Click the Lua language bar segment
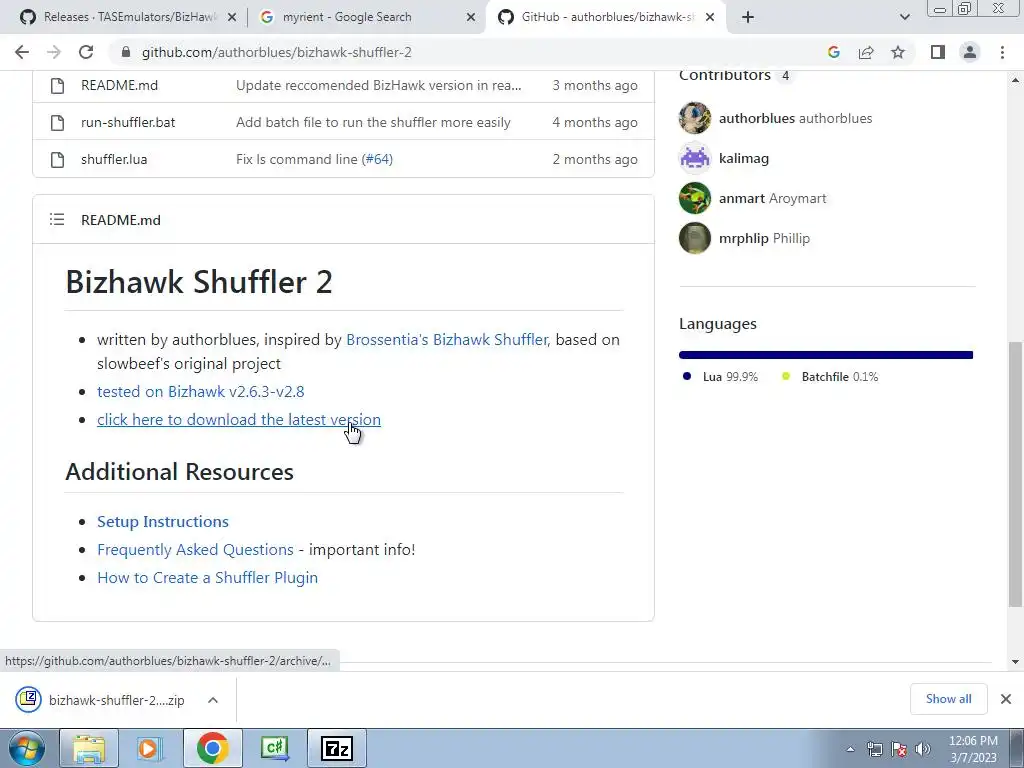1024x768 pixels. click(x=825, y=355)
